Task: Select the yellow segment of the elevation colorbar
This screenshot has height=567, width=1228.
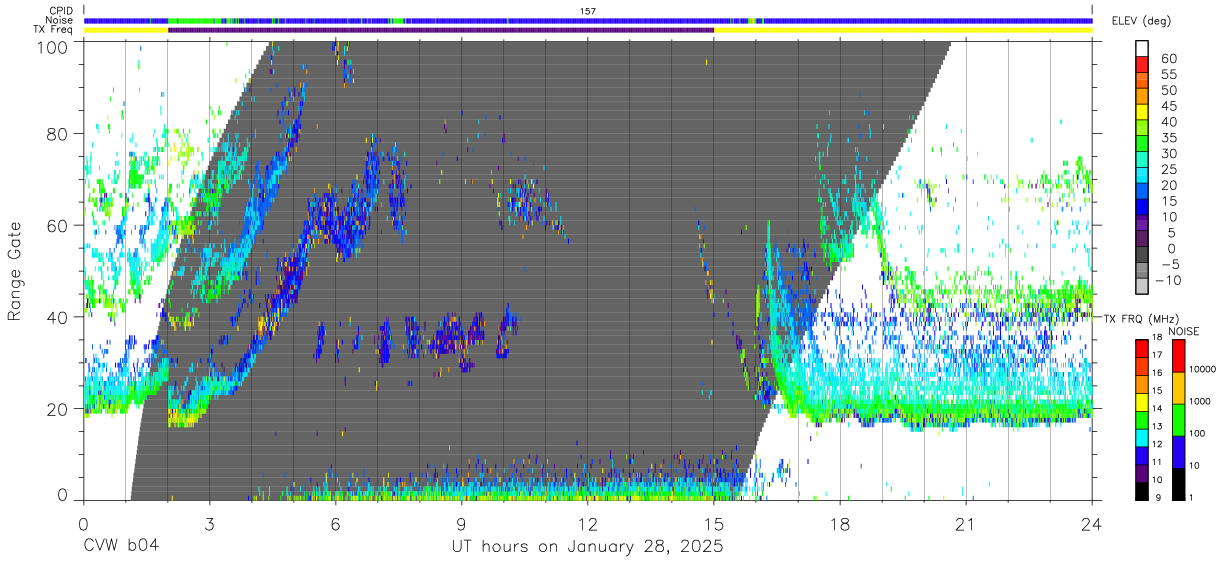Action: (1142, 111)
